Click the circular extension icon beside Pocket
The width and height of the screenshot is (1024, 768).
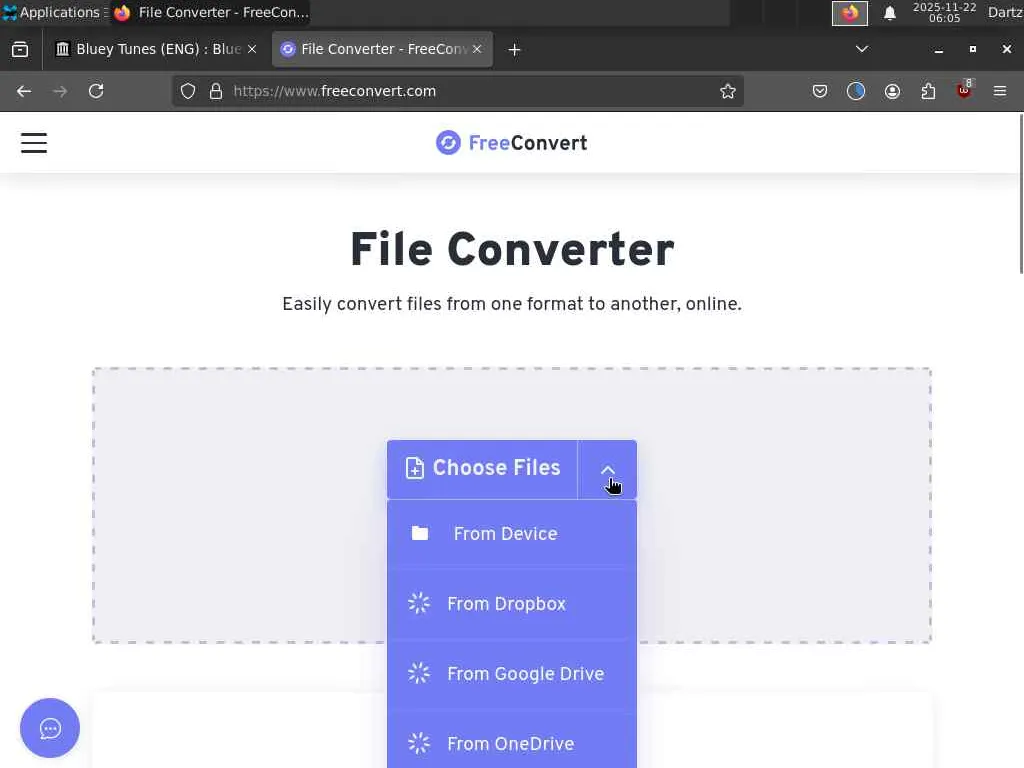point(856,91)
